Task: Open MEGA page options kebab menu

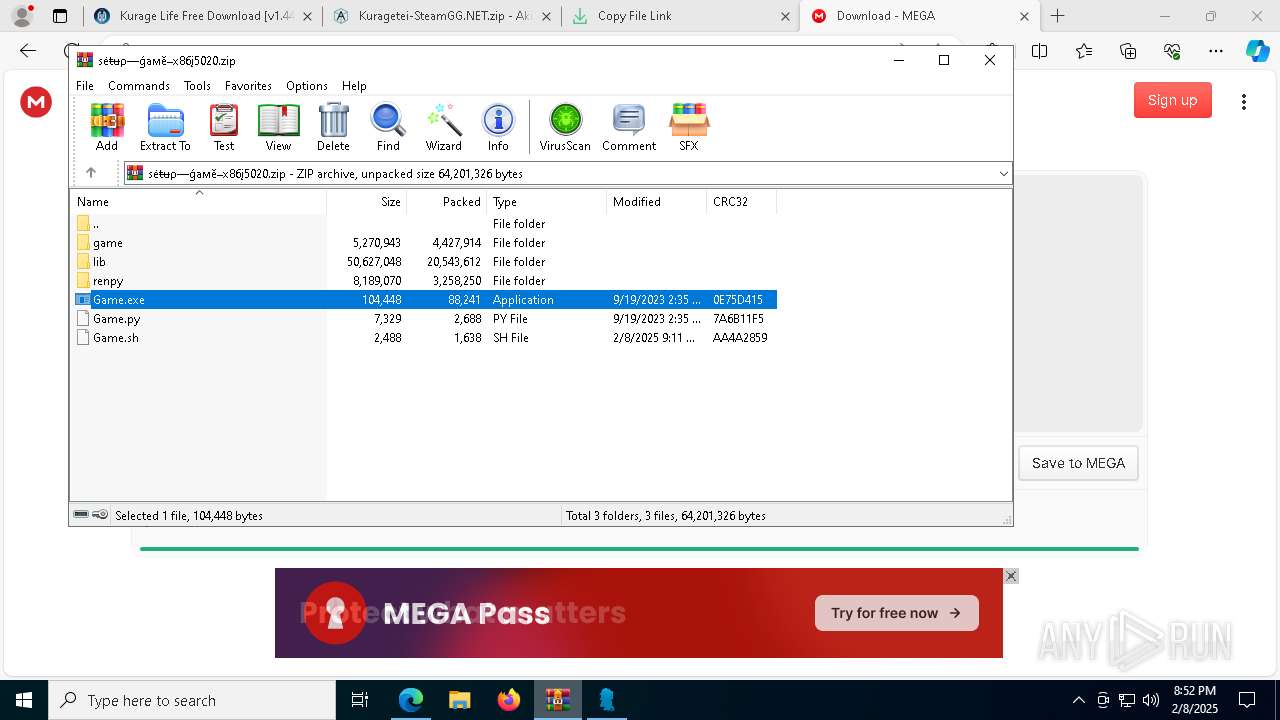Action: pos(1244,101)
